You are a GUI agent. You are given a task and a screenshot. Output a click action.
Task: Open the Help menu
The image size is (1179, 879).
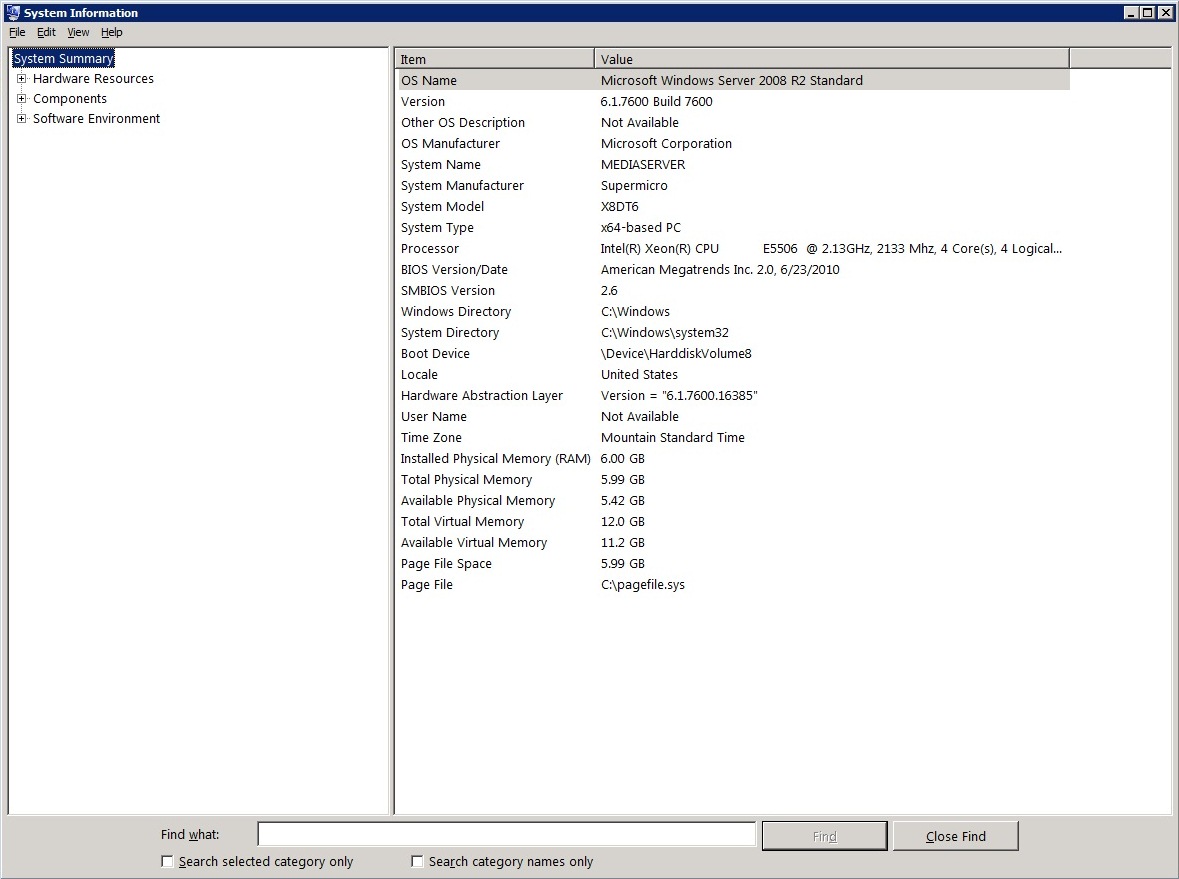111,32
